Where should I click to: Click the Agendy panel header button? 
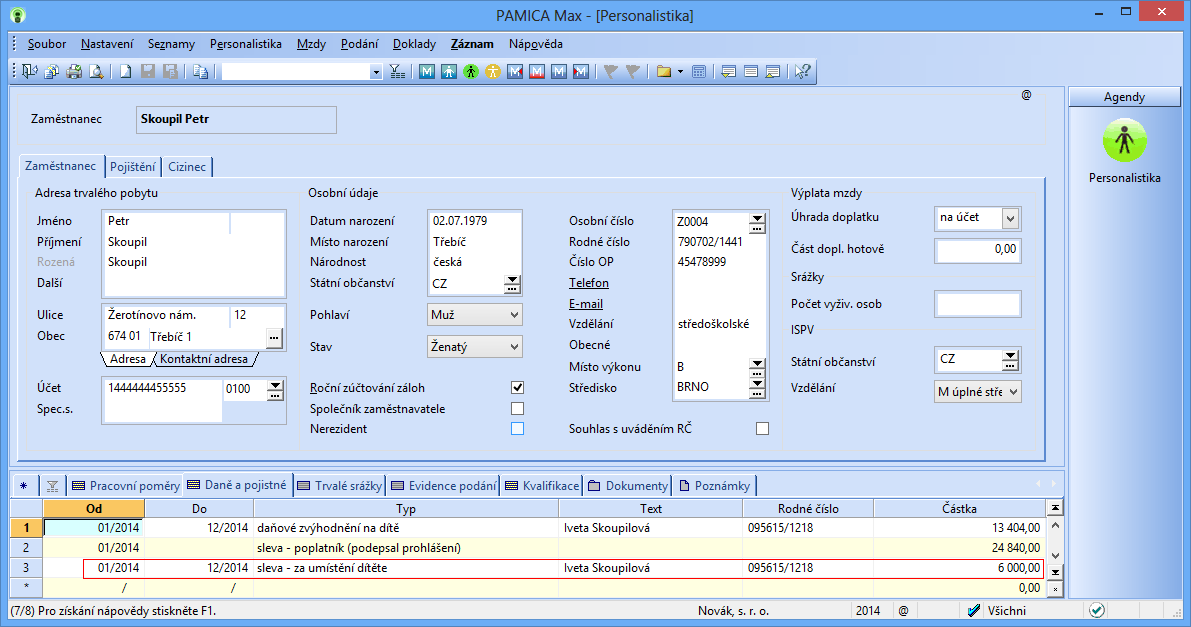pyautogui.click(x=1124, y=97)
